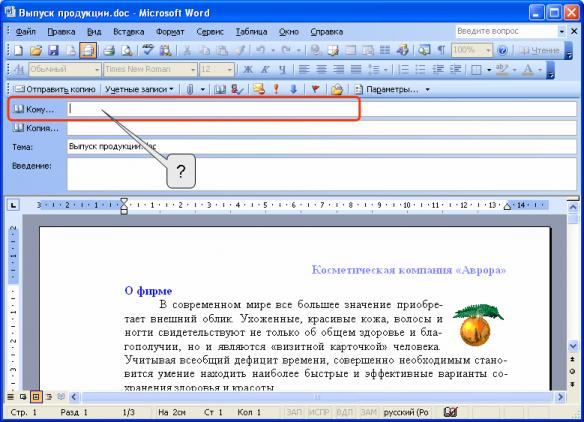Open the Таблица menu
The height and width of the screenshot is (422, 584).
click(x=251, y=32)
